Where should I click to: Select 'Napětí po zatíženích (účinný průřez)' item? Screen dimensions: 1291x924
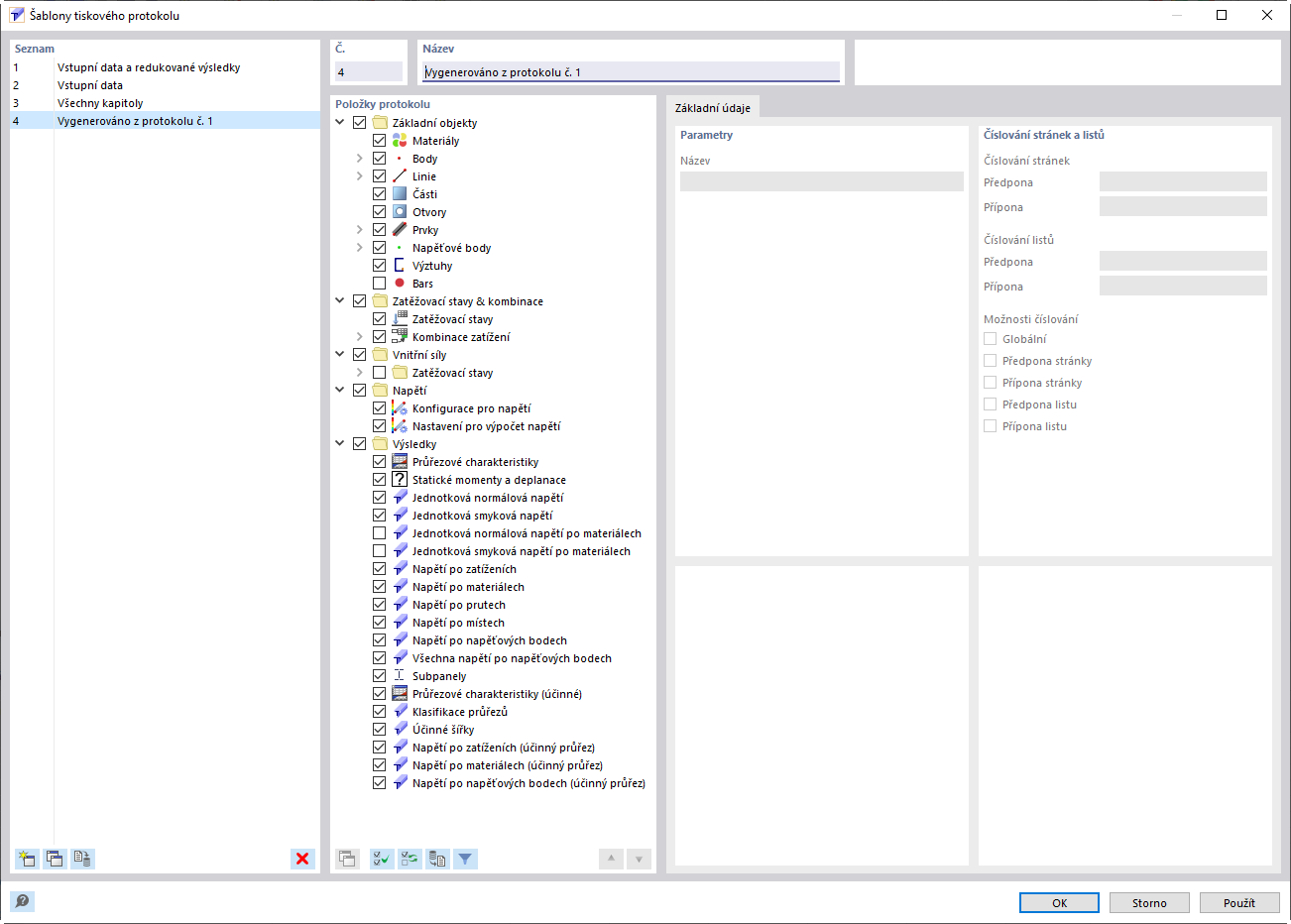pos(504,748)
